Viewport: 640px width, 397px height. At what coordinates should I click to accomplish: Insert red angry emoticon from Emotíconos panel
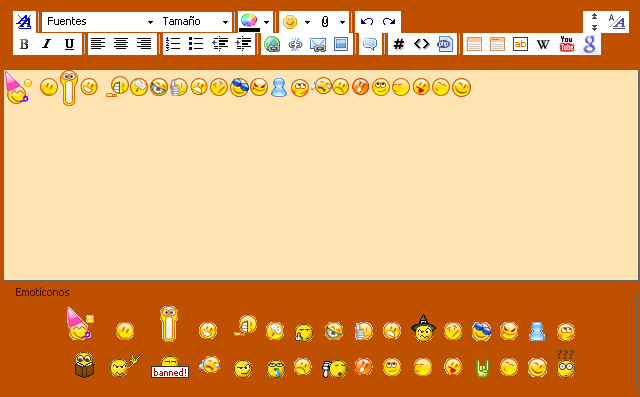click(x=363, y=366)
